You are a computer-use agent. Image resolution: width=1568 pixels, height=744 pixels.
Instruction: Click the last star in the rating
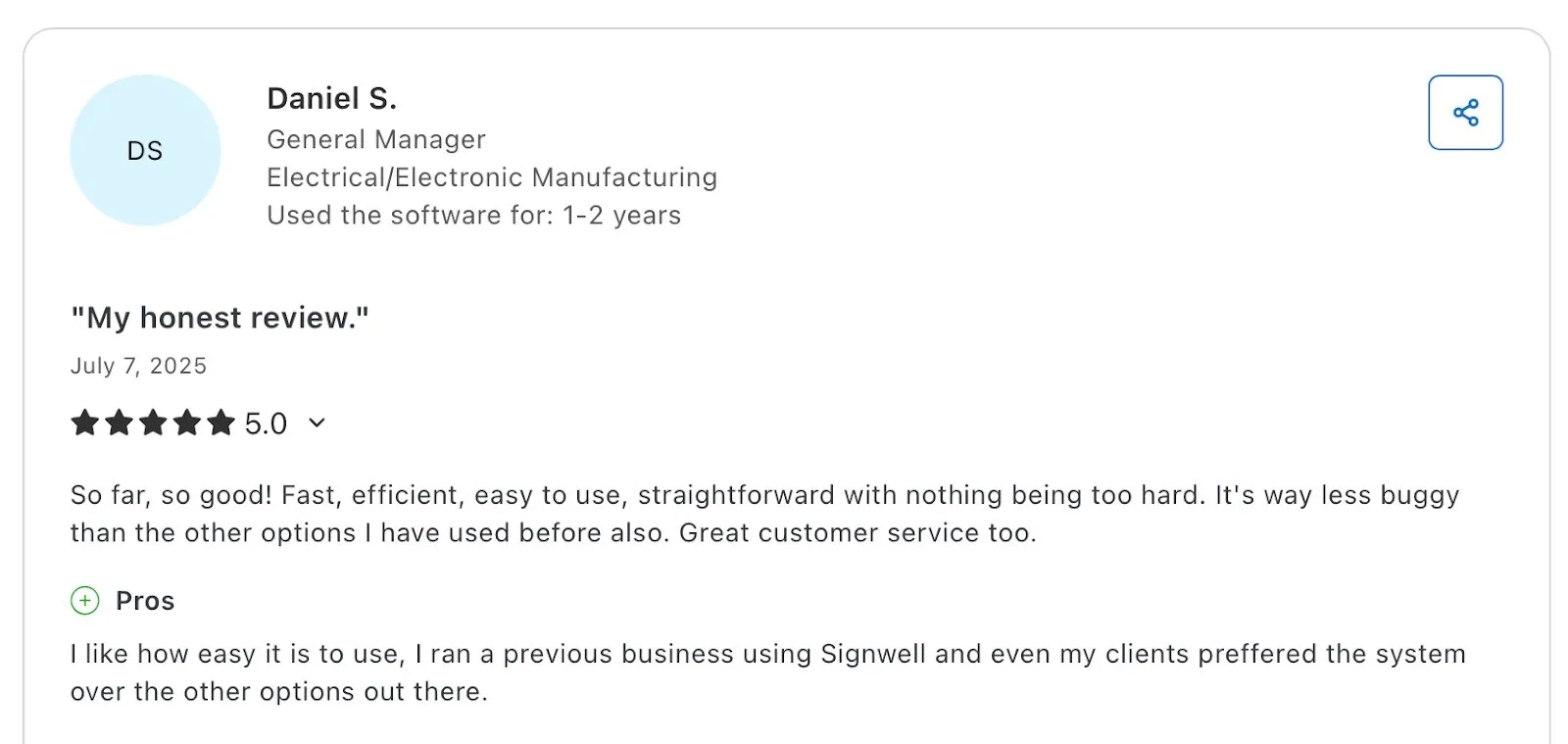click(x=220, y=422)
